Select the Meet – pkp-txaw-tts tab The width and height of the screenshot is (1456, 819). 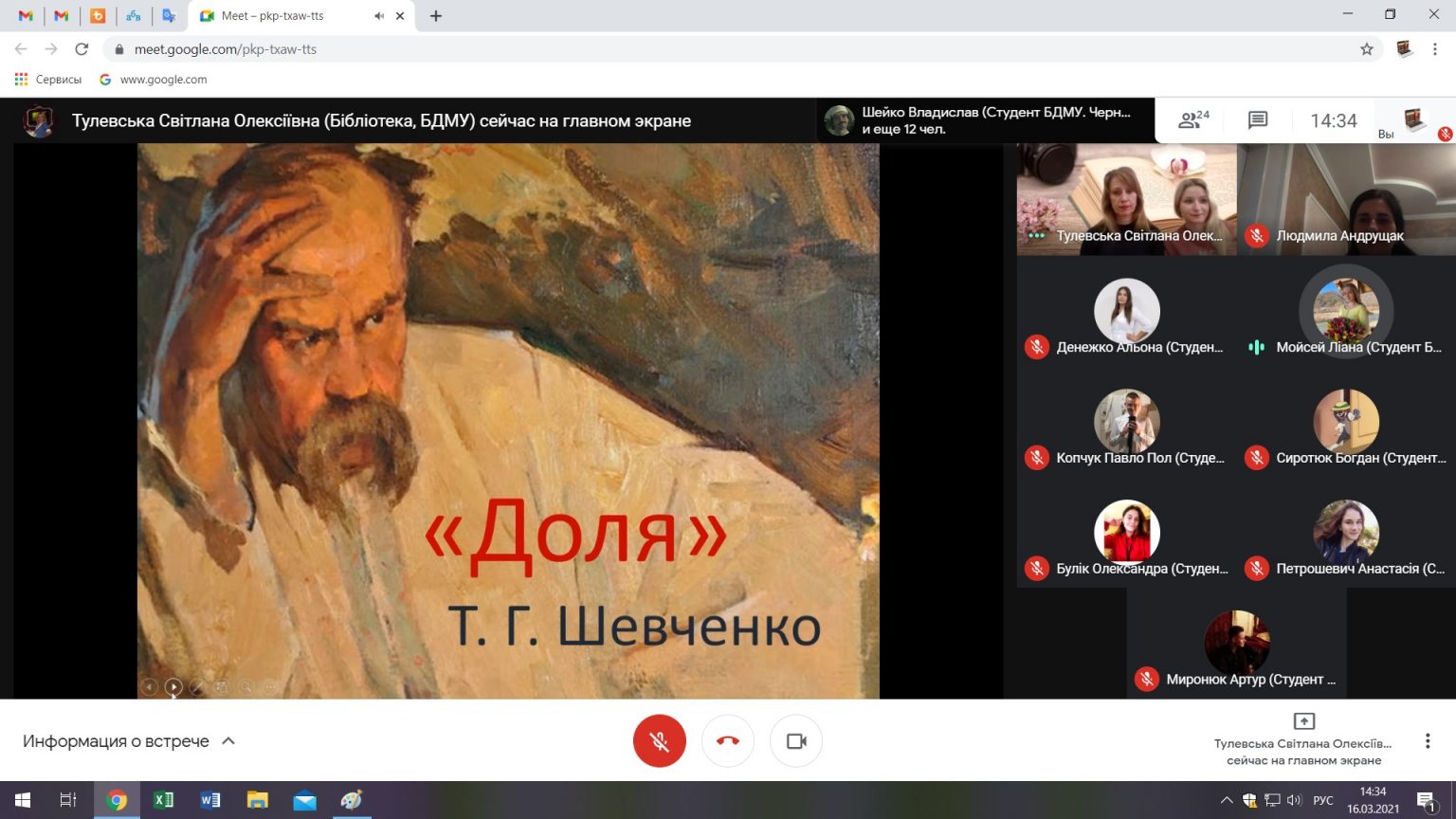(301, 16)
